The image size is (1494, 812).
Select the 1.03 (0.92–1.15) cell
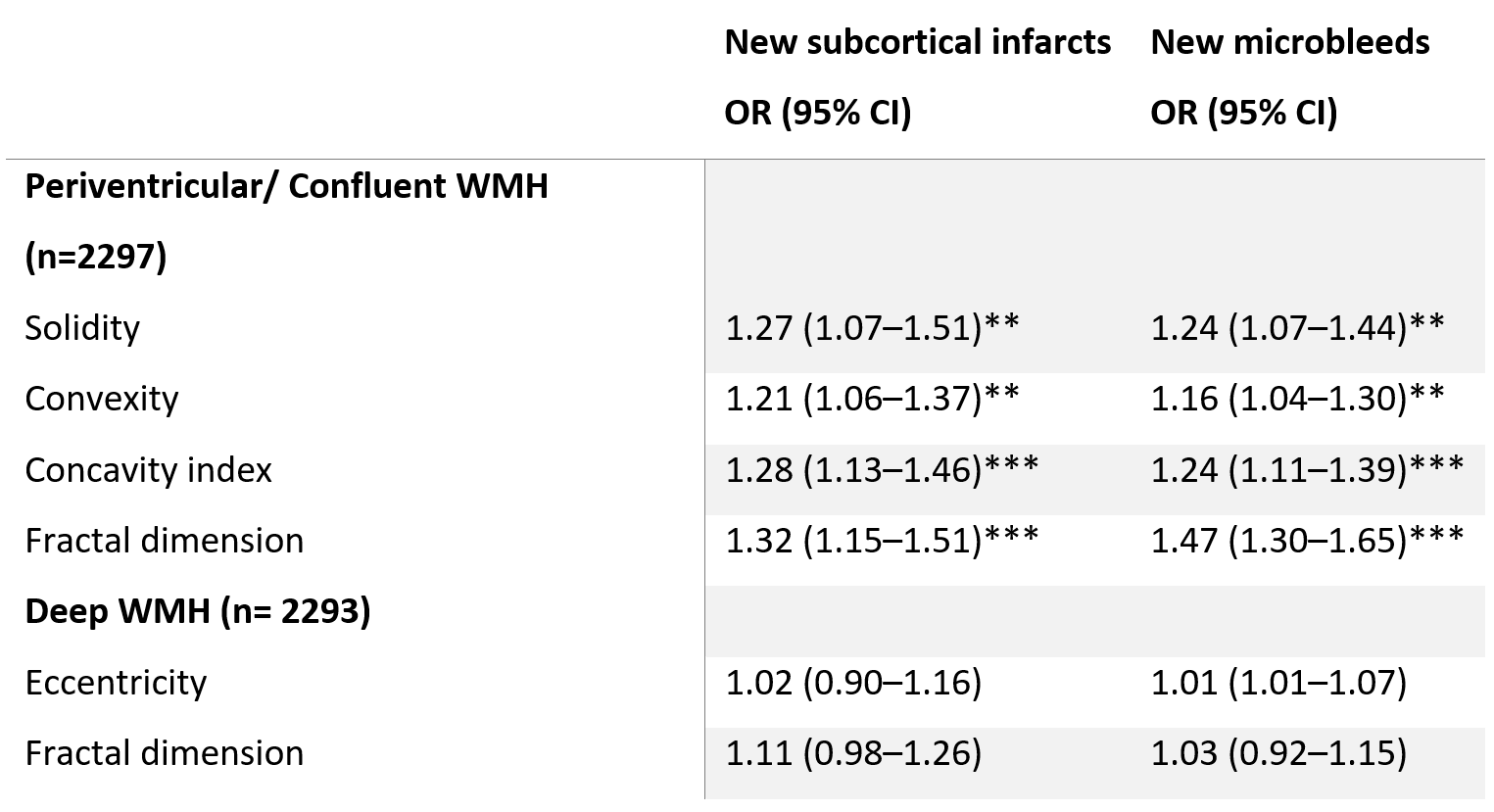pyautogui.click(x=1278, y=753)
